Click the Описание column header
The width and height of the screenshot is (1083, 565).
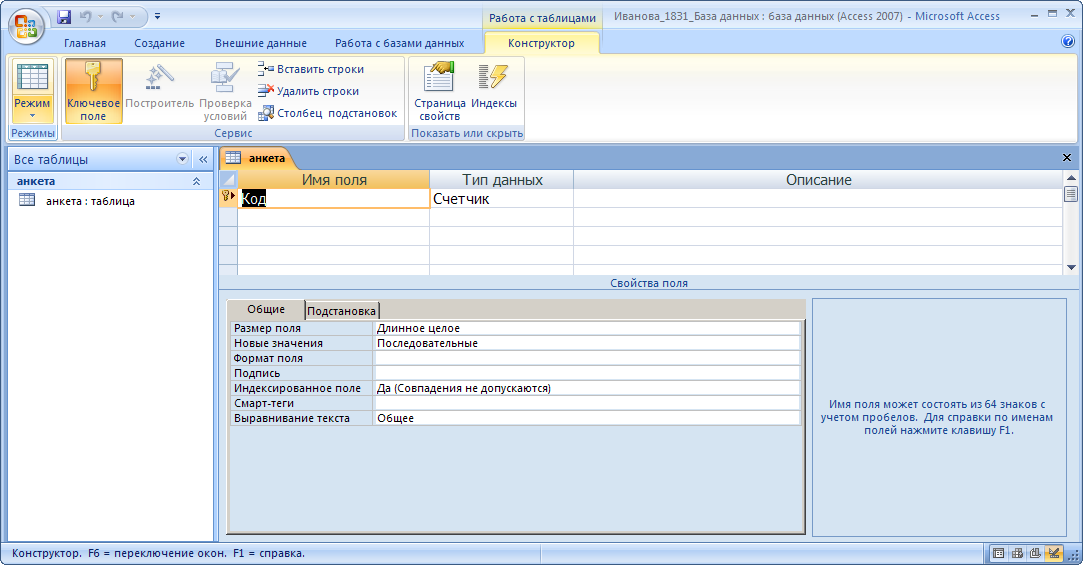(818, 180)
